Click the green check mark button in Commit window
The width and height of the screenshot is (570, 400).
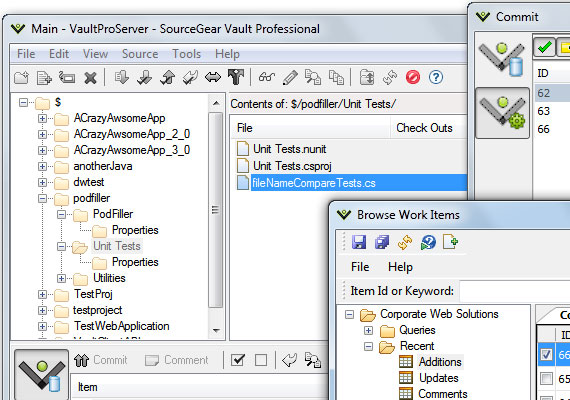click(x=544, y=47)
